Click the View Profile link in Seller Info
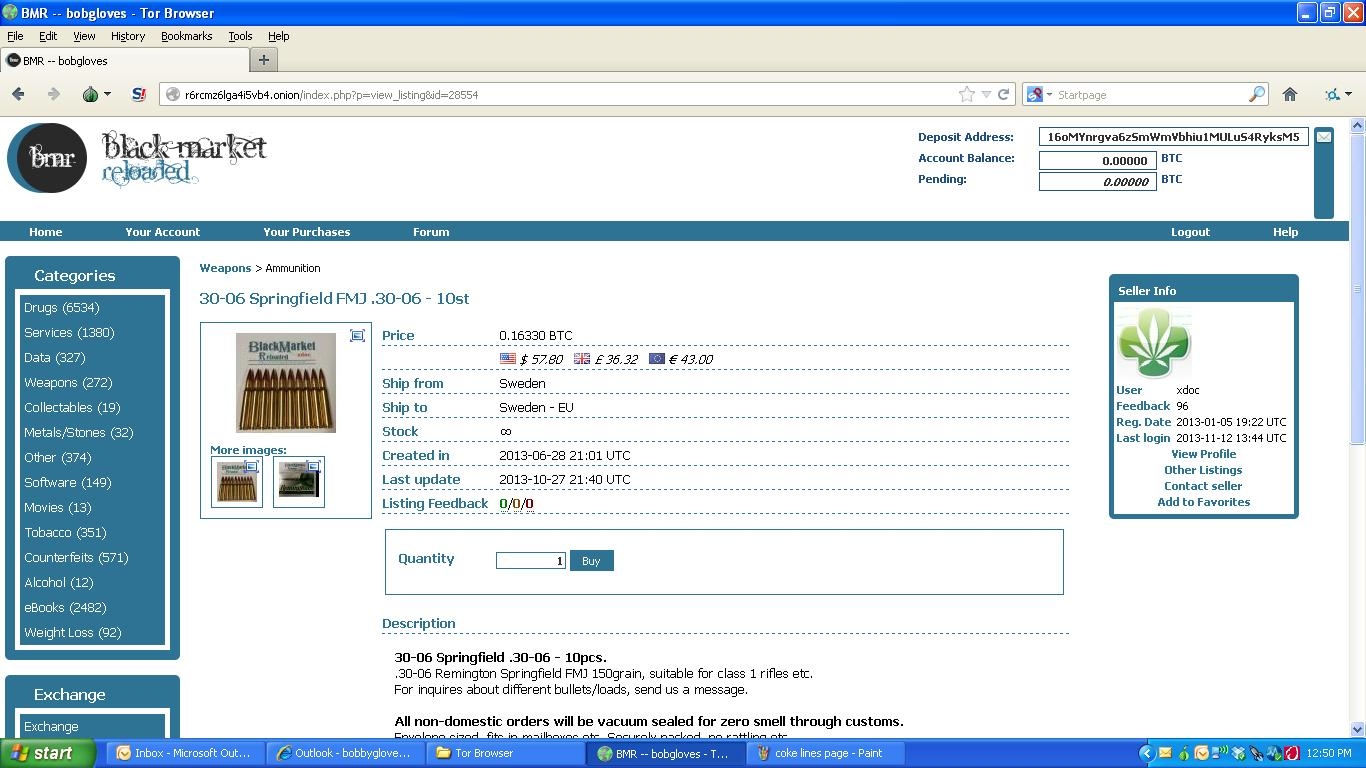1366x768 pixels. (x=1203, y=454)
